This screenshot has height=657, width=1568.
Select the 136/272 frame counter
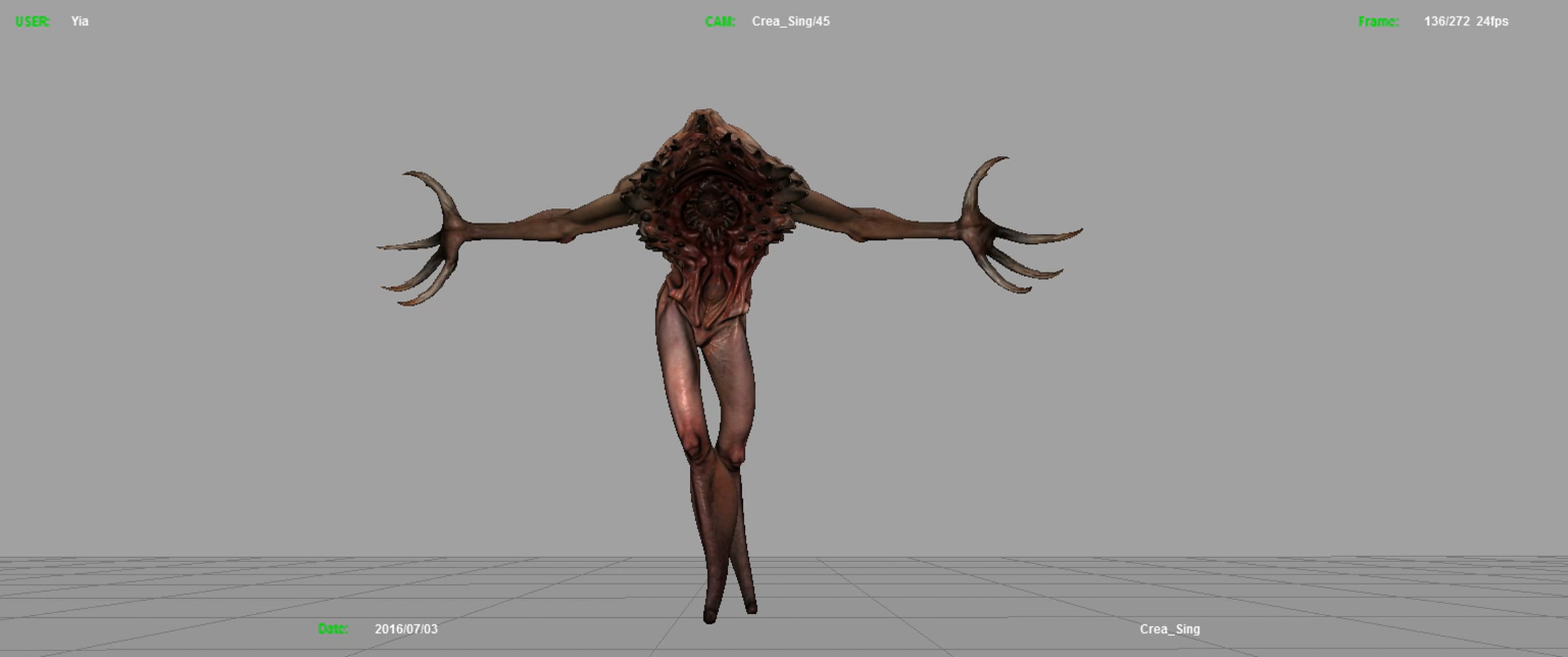pos(1446,22)
